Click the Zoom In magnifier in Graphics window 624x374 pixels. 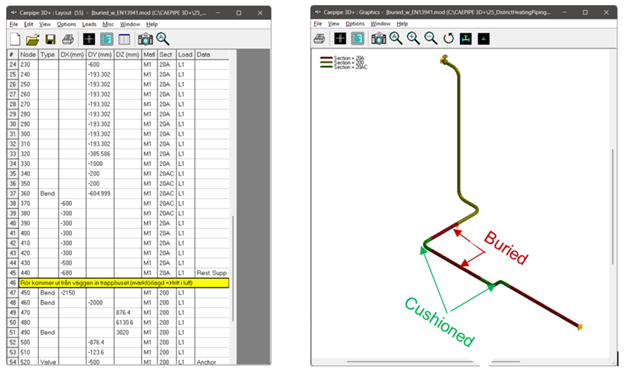point(413,39)
